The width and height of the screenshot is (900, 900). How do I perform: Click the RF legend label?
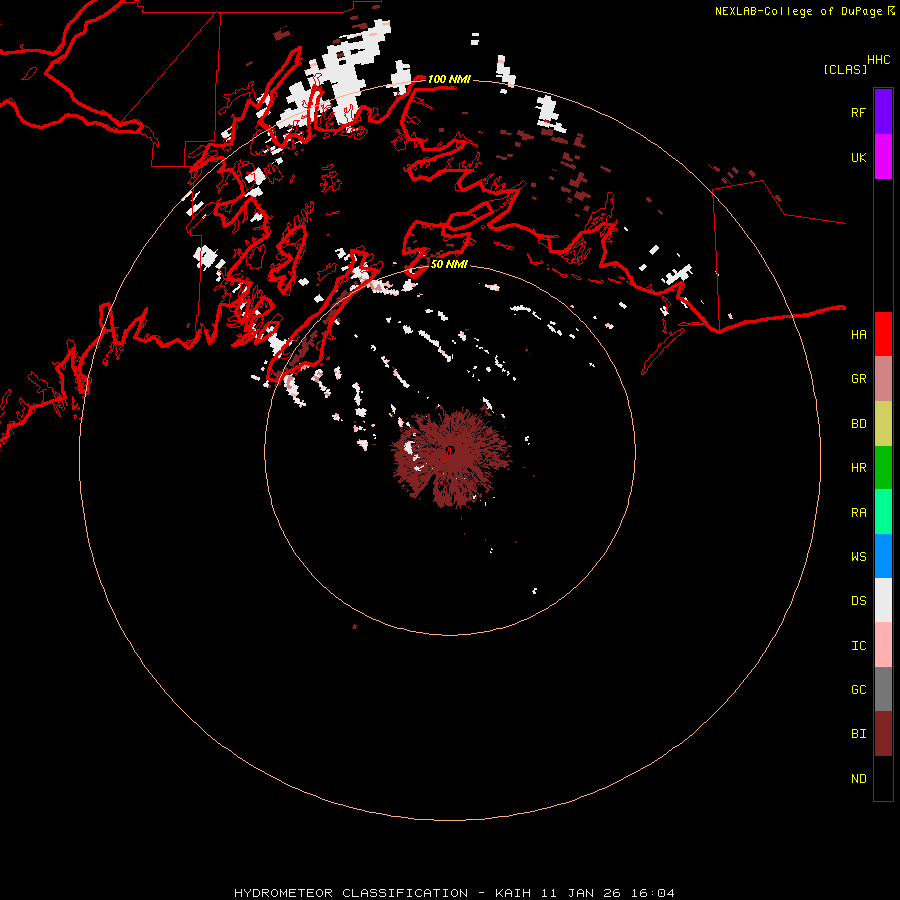click(858, 113)
